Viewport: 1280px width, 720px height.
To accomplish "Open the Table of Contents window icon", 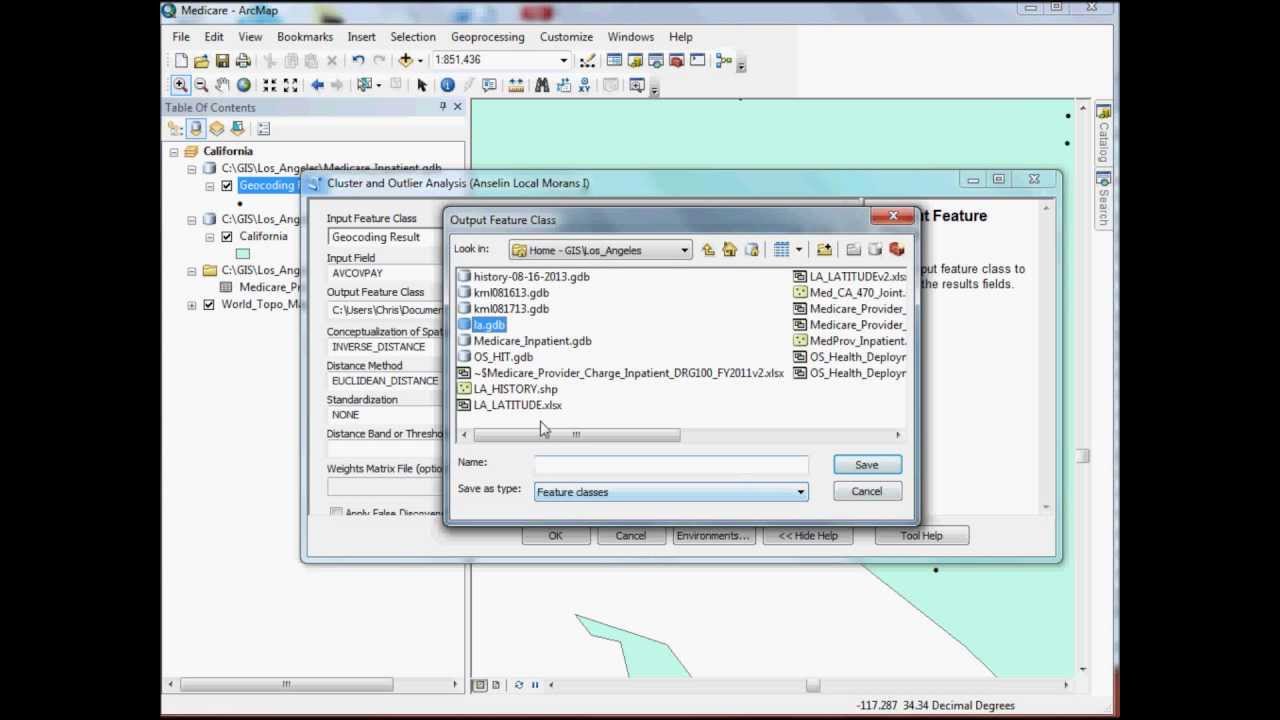I will click(614, 61).
